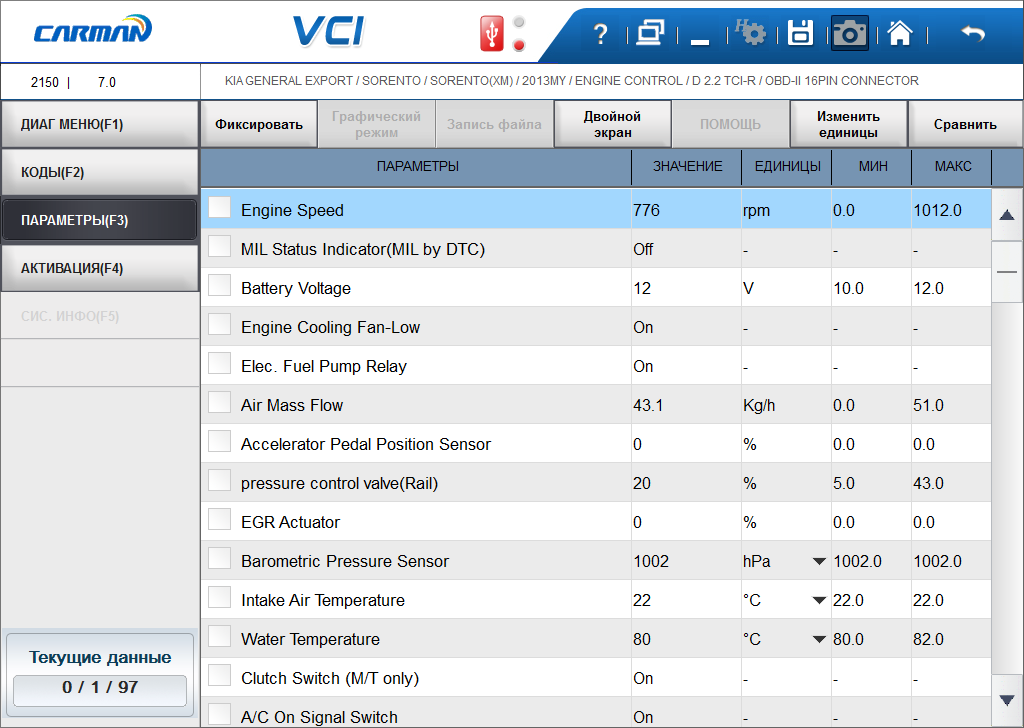Open hPa unit dropdown arrow
This screenshot has width=1024, height=728.
coord(819,562)
